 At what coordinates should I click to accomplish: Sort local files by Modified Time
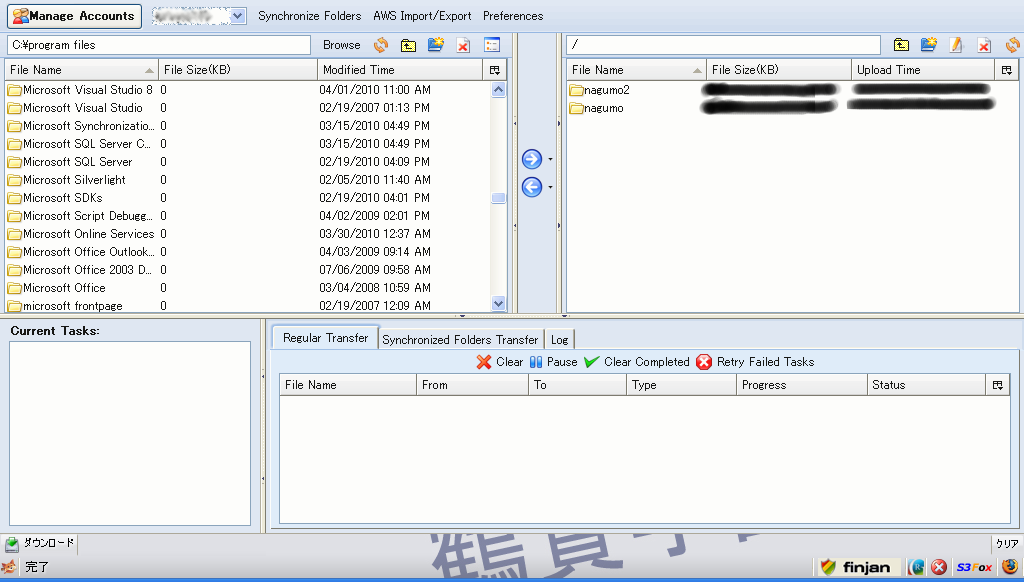[400, 70]
